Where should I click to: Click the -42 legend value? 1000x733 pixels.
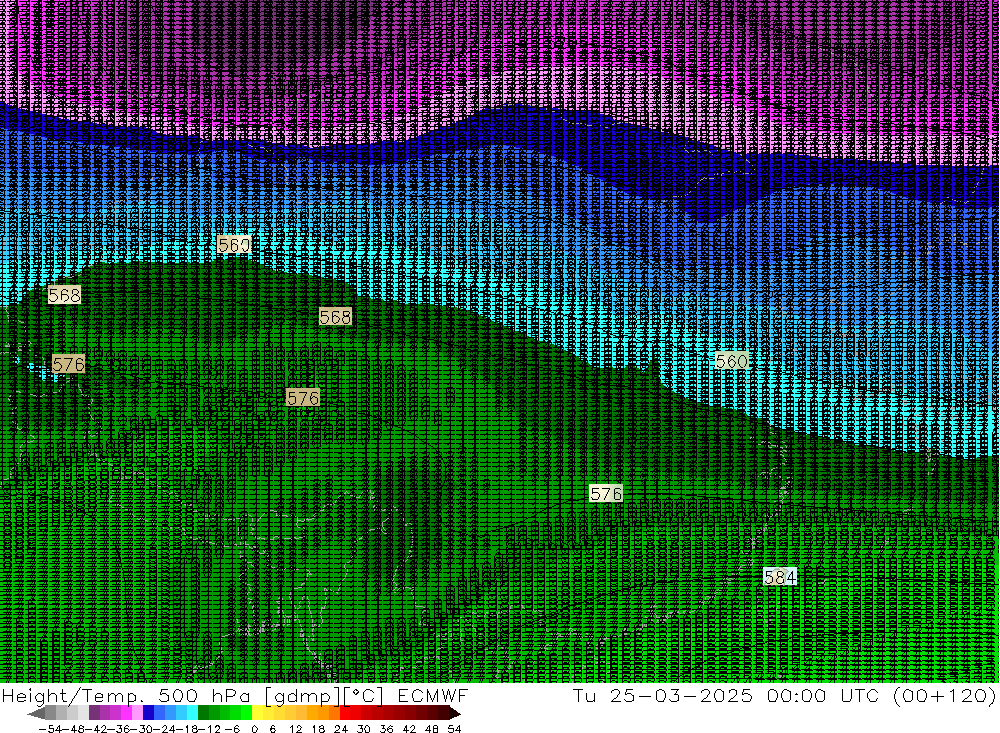tap(96, 729)
